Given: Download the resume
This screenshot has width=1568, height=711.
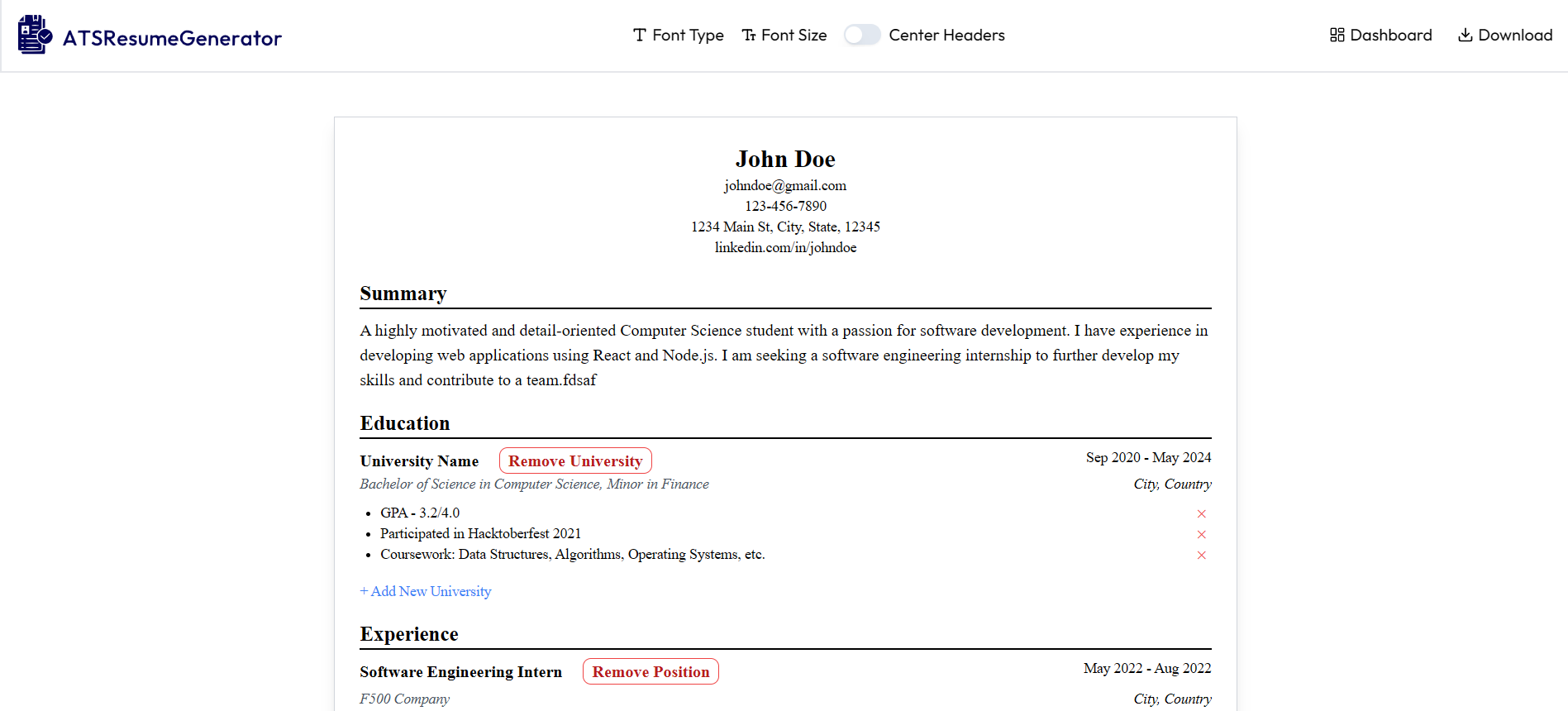Looking at the screenshot, I should coord(1504,35).
